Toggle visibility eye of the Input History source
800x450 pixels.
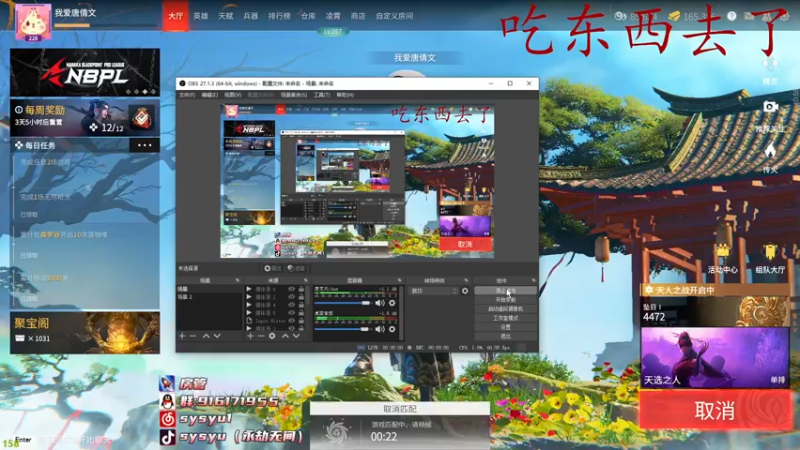pyautogui.click(x=292, y=321)
